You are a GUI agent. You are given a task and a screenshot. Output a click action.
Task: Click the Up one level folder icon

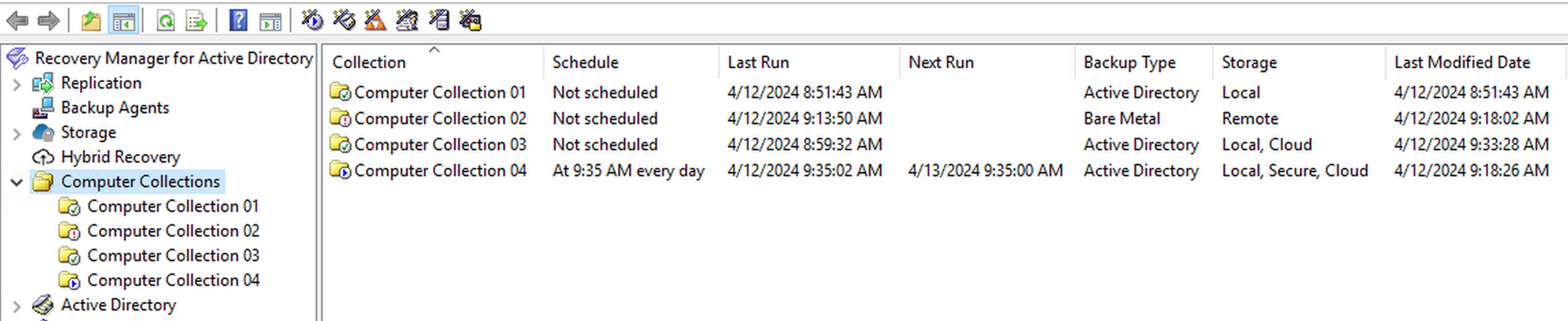pos(91,21)
